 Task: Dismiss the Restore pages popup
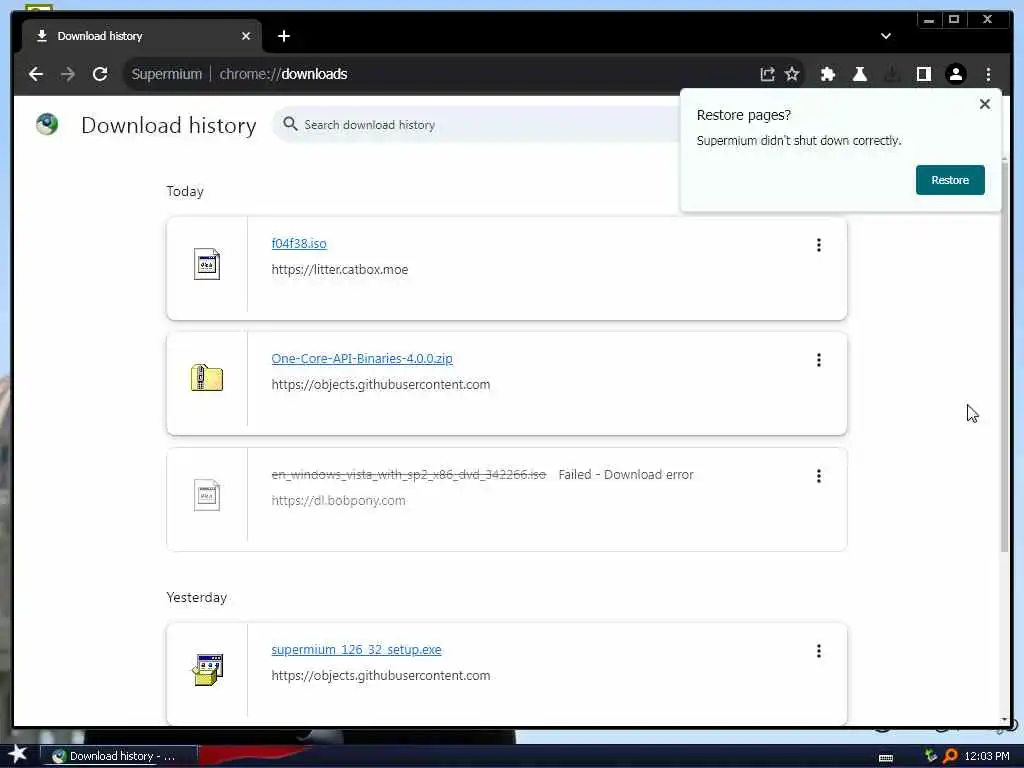985,104
